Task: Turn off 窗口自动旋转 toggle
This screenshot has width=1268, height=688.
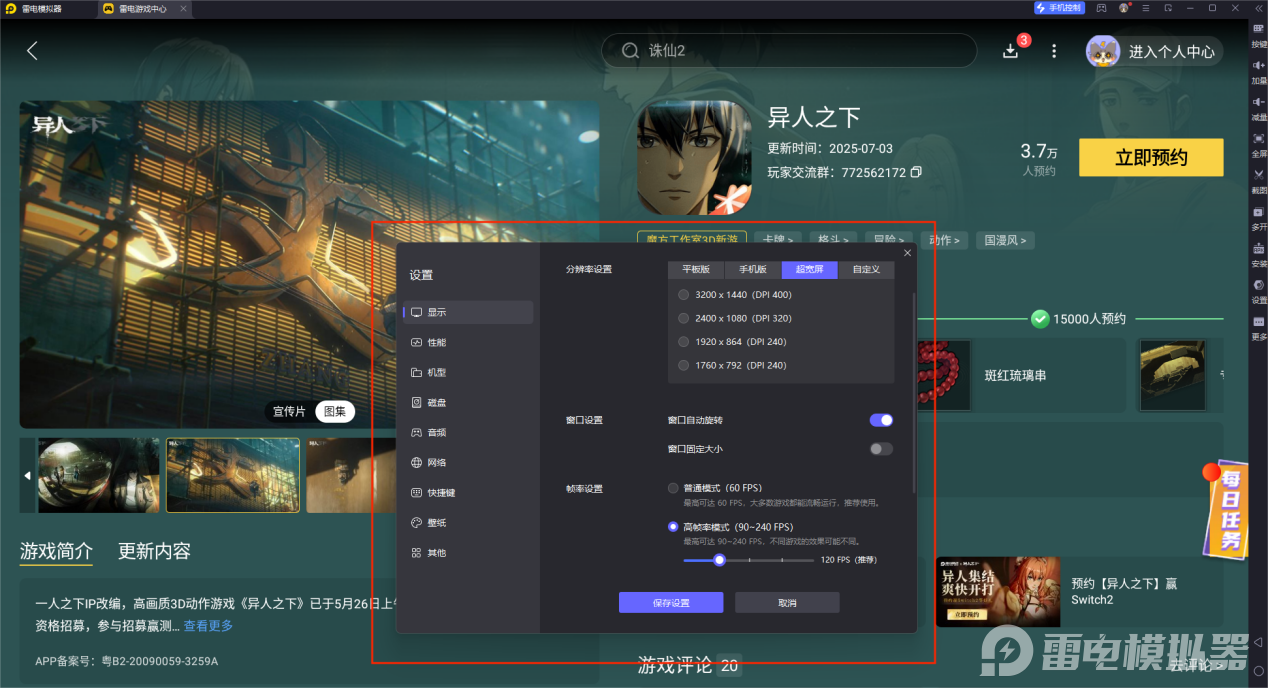Action: 881,420
